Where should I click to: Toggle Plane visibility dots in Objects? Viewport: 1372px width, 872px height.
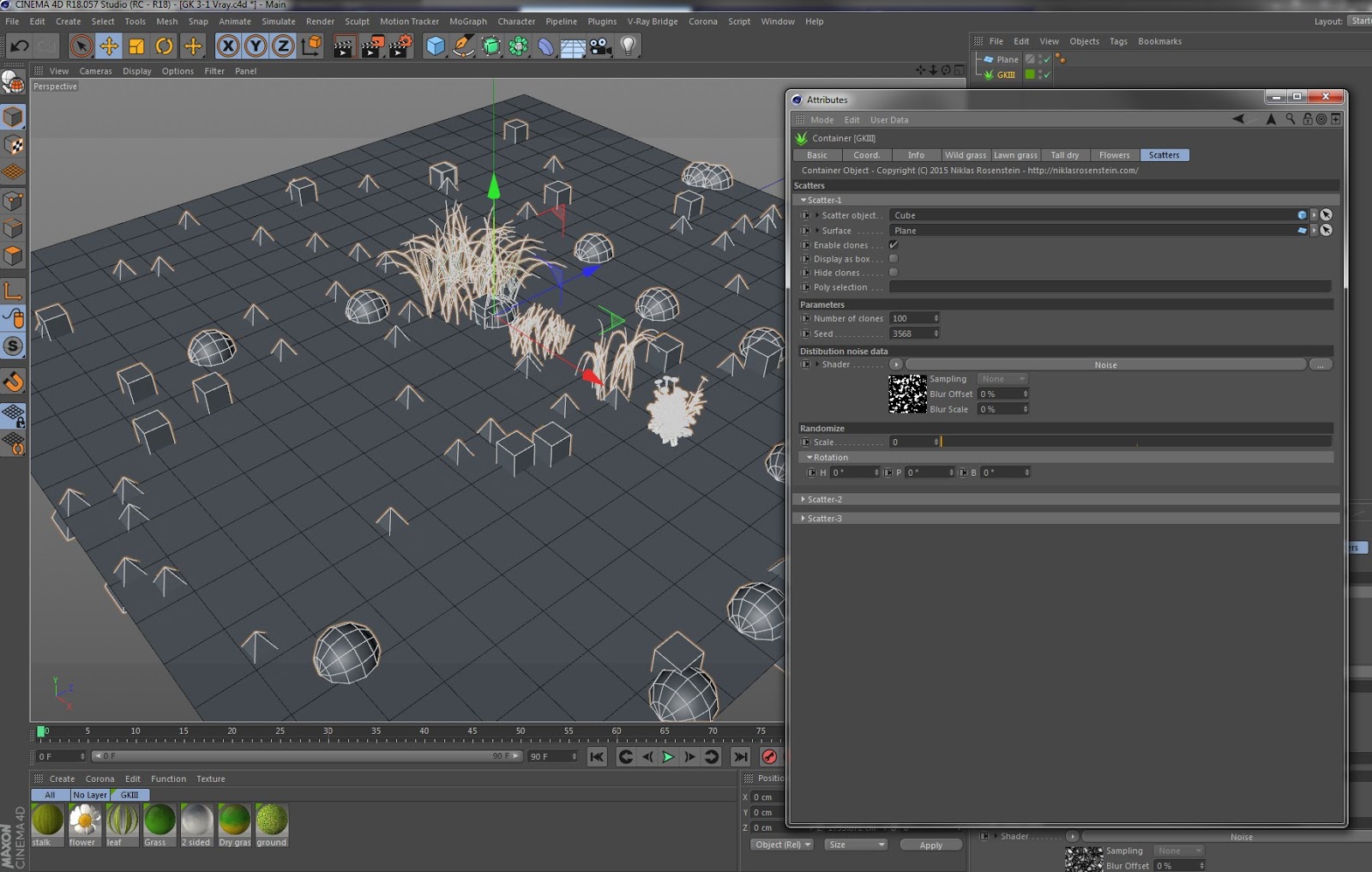[1040, 59]
